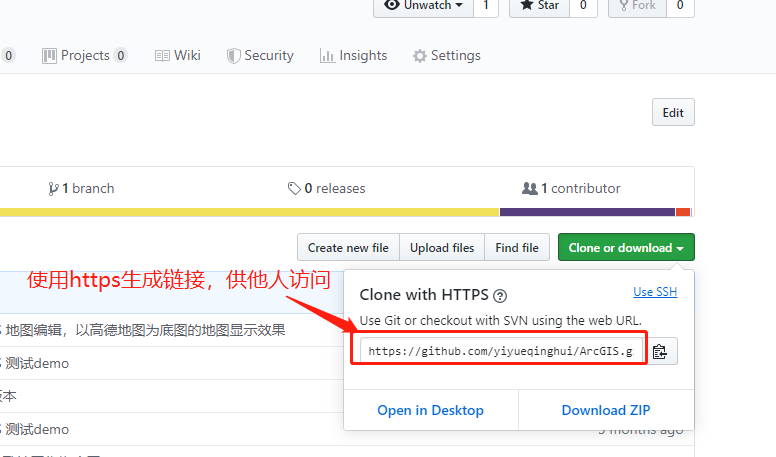The image size is (776, 457).
Task: Star this repository
Action: tap(539, 6)
